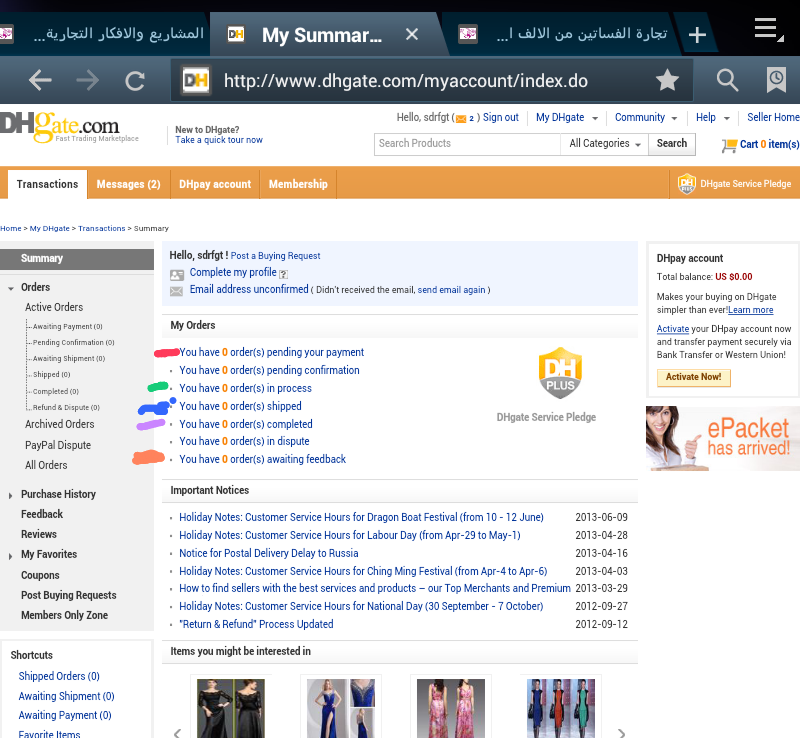
Task: Click the Sign out link
Action: tap(500, 118)
